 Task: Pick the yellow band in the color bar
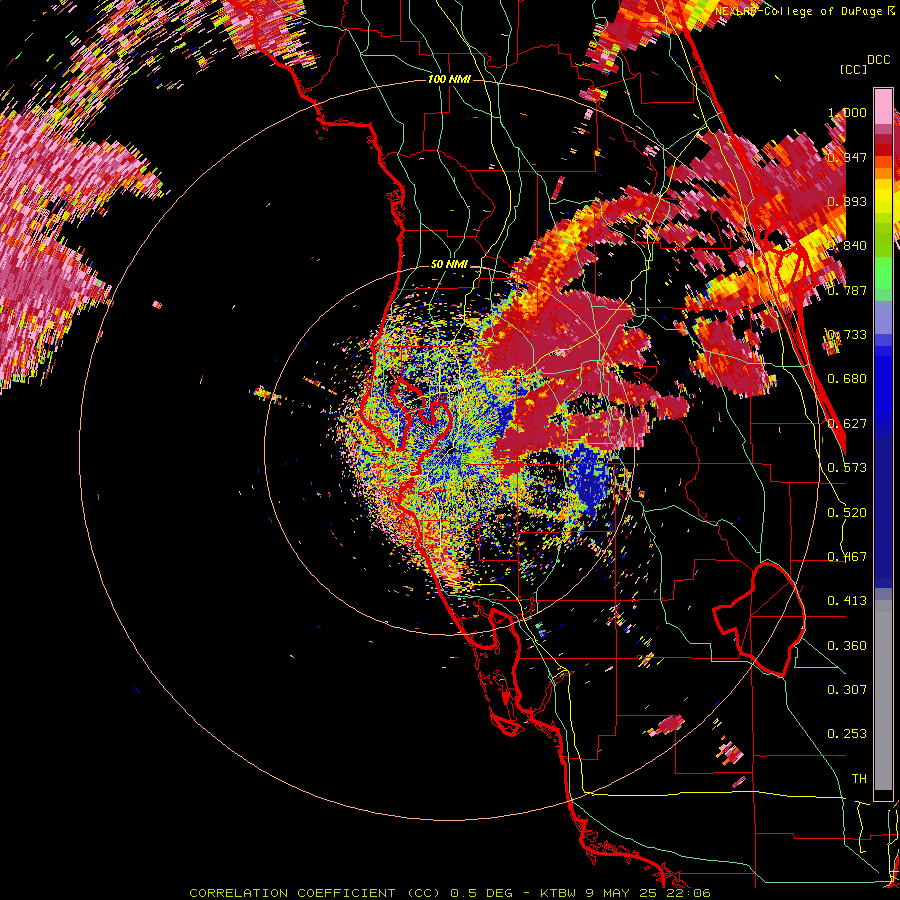point(883,195)
